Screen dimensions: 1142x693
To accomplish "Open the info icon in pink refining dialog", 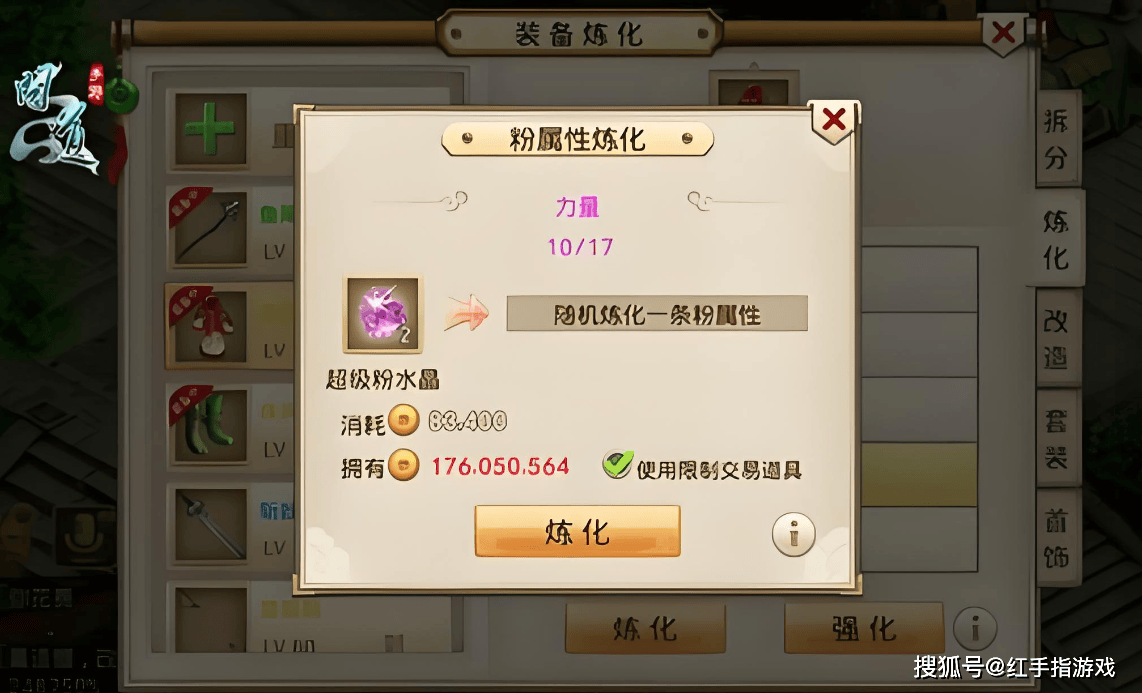I will pyautogui.click(x=793, y=534).
